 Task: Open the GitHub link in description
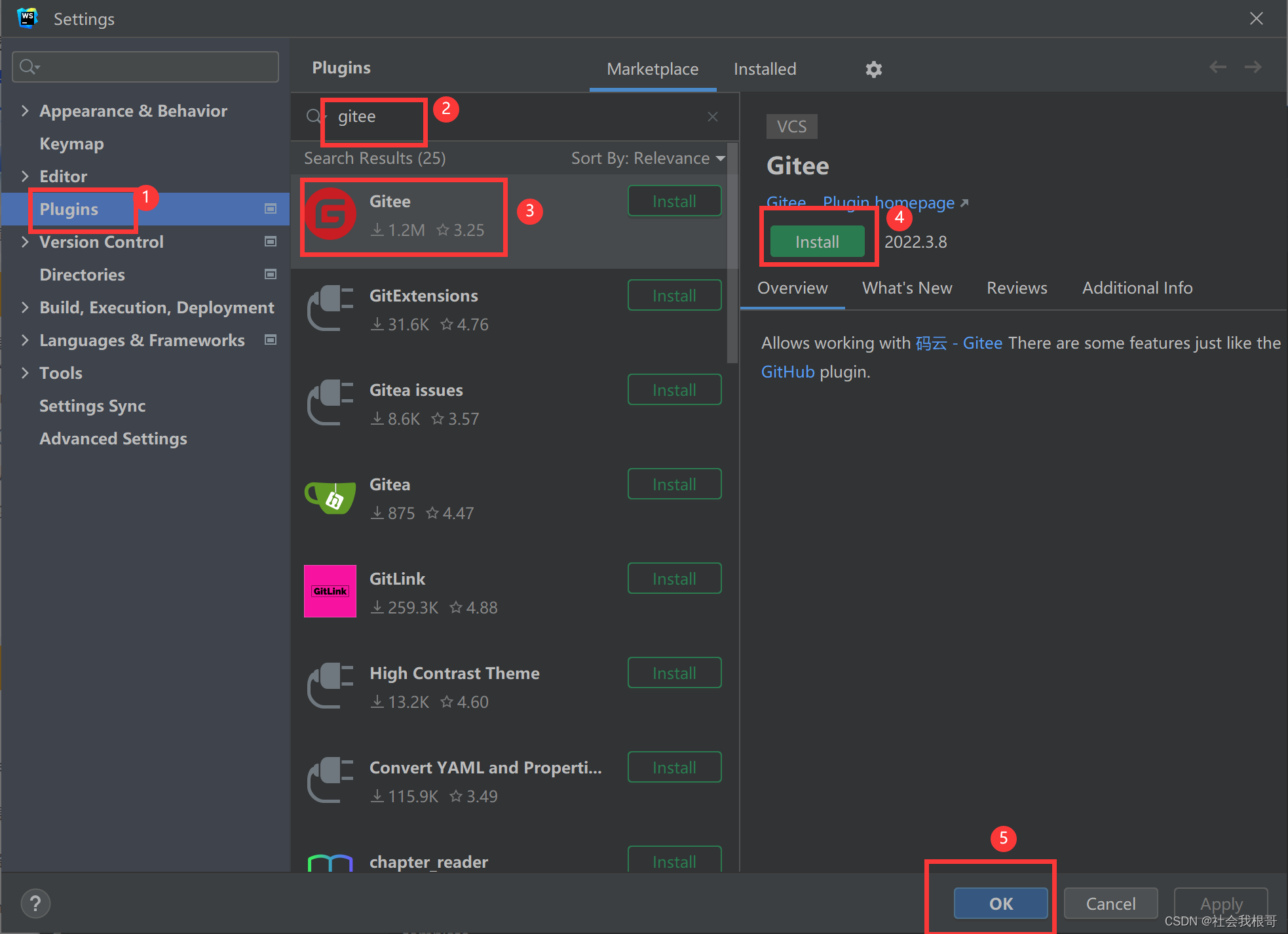787,372
